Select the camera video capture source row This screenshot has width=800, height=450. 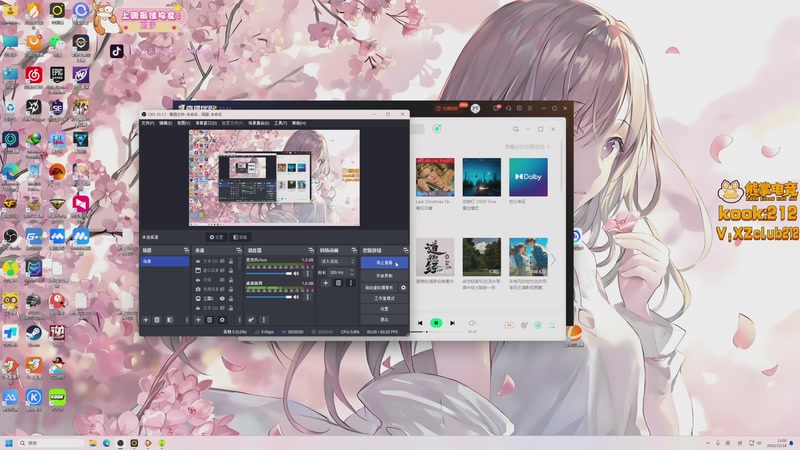(x=214, y=289)
